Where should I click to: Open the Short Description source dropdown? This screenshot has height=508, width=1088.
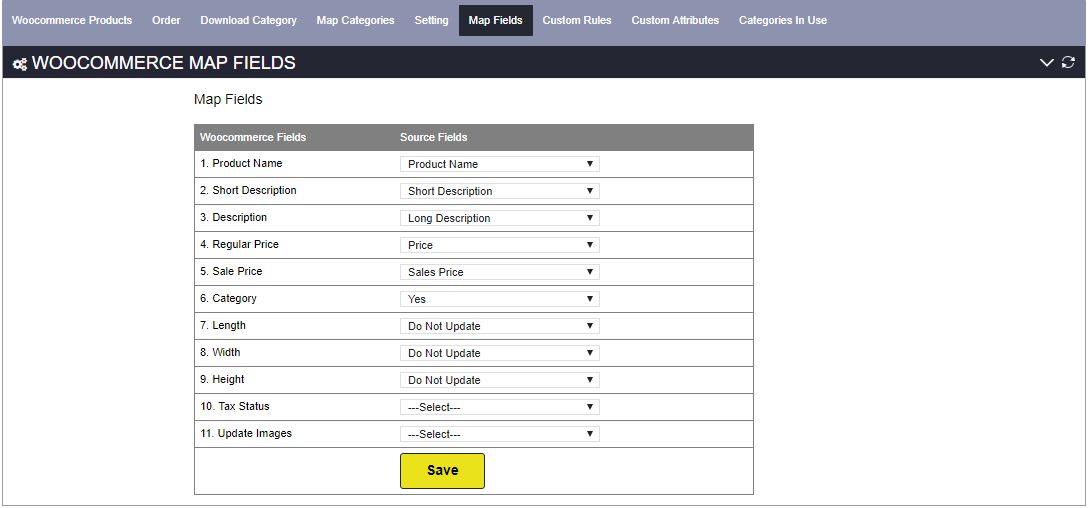point(500,191)
